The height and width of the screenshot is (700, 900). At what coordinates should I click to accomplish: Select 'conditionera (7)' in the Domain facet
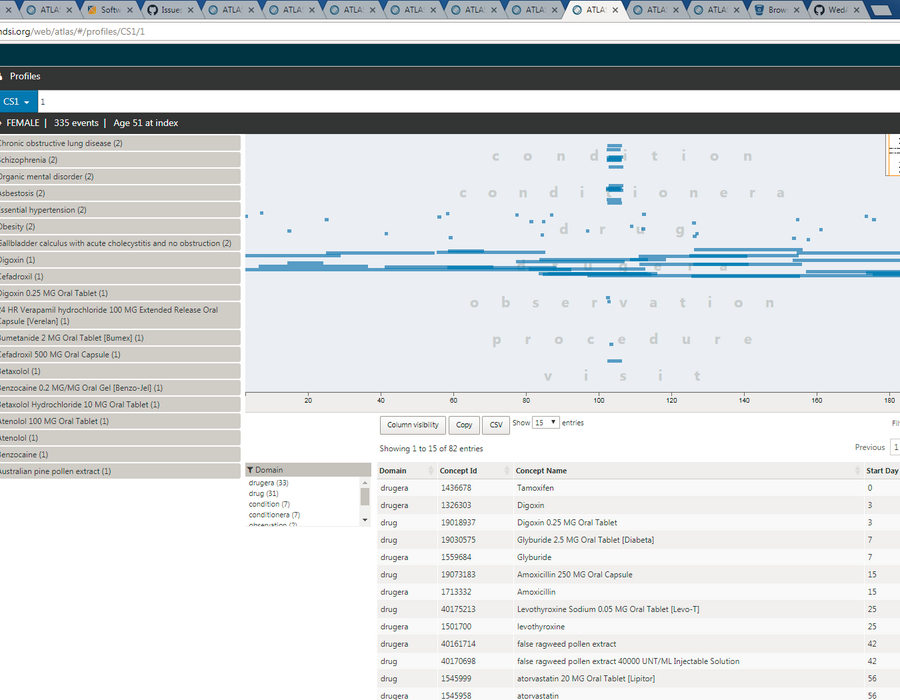click(x=274, y=515)
